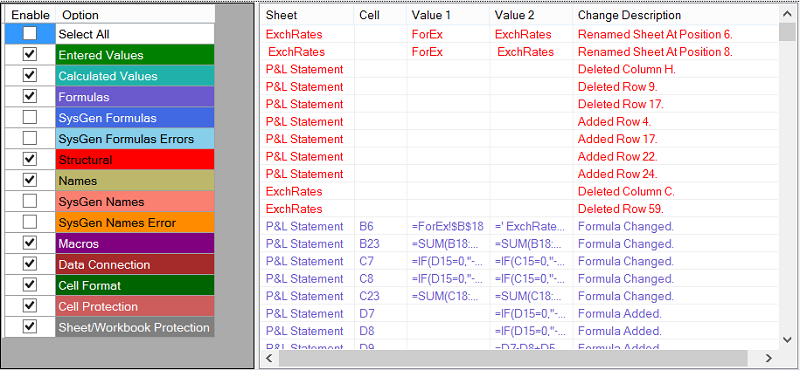
Task: Click the Macros purple color label
Action: 135,243
